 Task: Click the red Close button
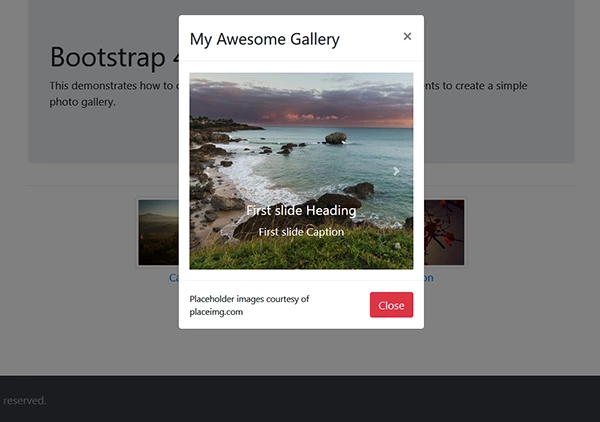point(391,305)
